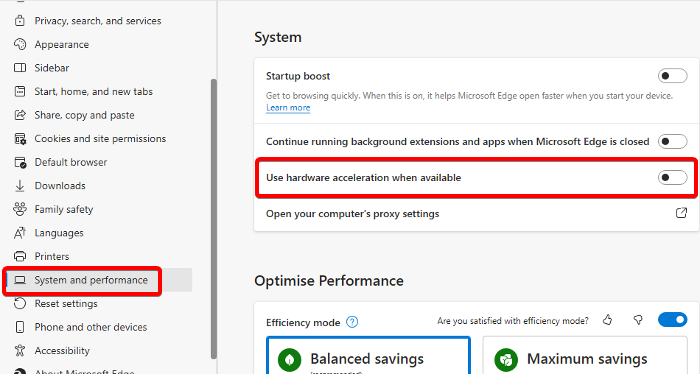
Task: Click the Optimise Performance heading text
Action: click(329, 281)
